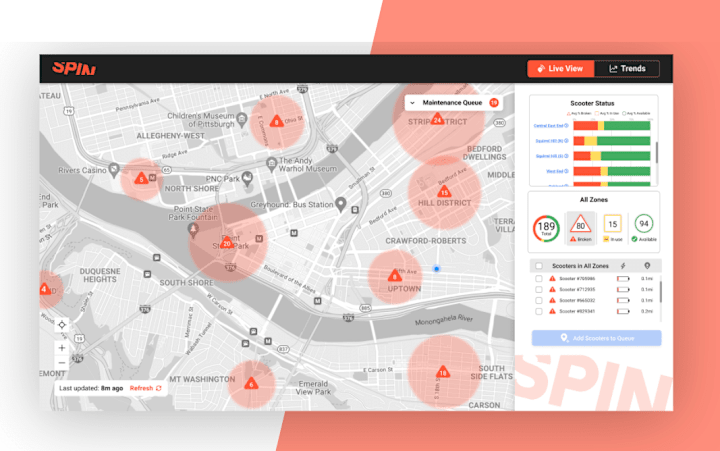
Task: Click the Ohio St cluster marker showing 8
Action: click(276, 122)
